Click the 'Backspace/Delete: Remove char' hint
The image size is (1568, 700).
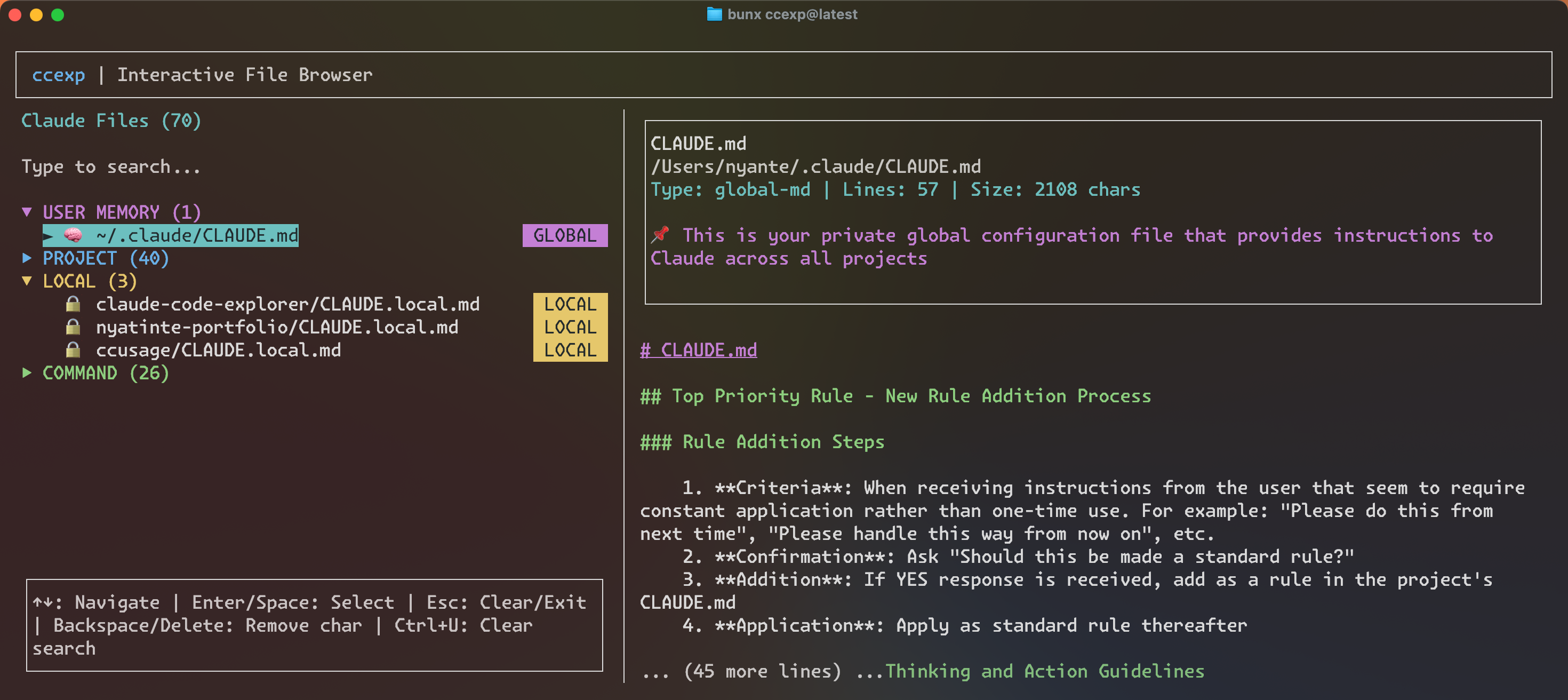[207, 625]
